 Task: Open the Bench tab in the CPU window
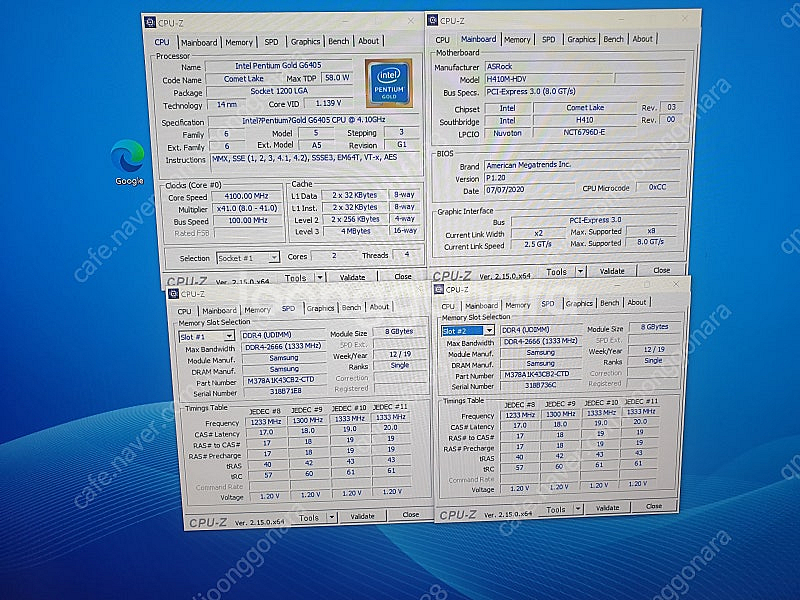point(338,41)
